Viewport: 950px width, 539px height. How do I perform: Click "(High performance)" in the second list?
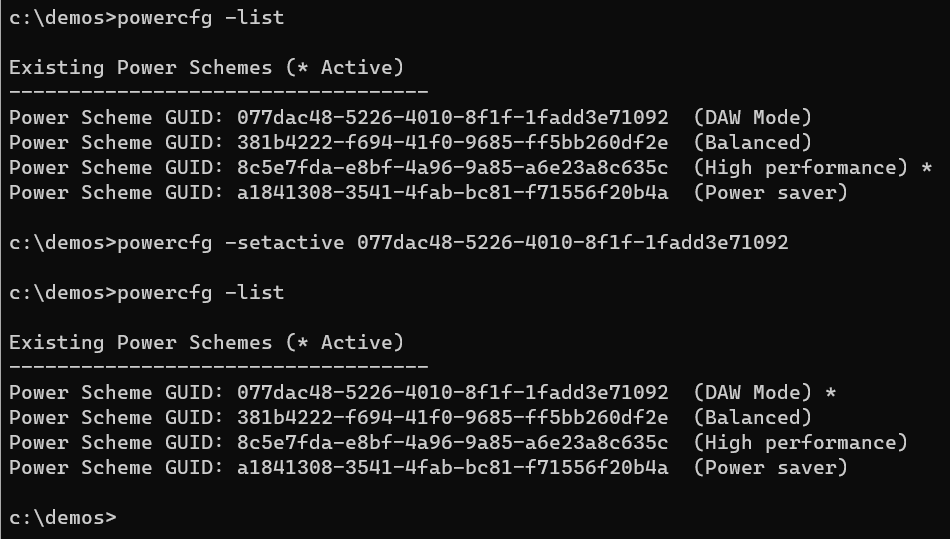coord(800,442)
